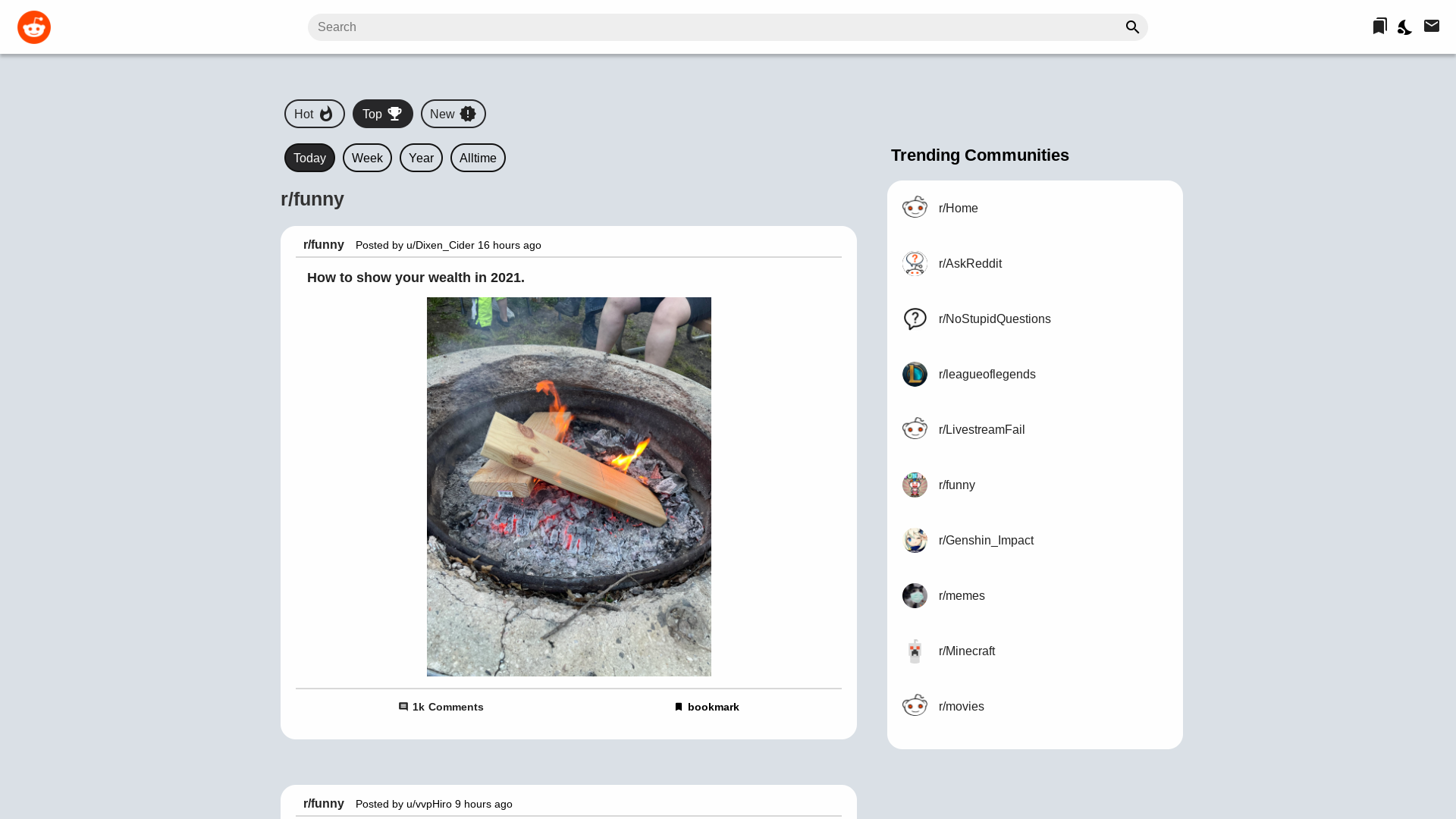Open the search magnifier icon
Viewport: 1456px width, 819px height.
coord(1131,27)
